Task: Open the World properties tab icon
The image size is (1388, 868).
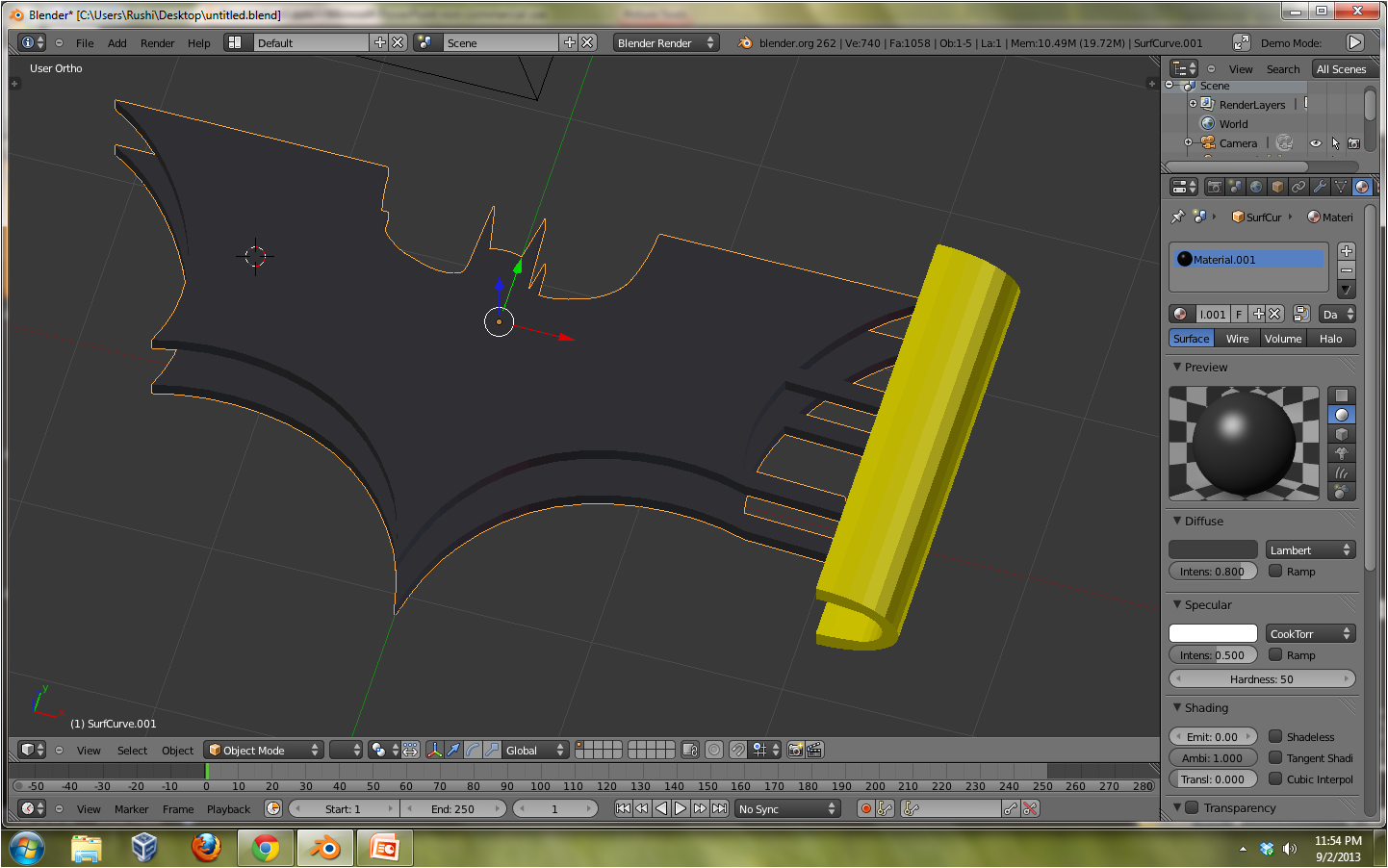Action: [x=1256, y=187]
